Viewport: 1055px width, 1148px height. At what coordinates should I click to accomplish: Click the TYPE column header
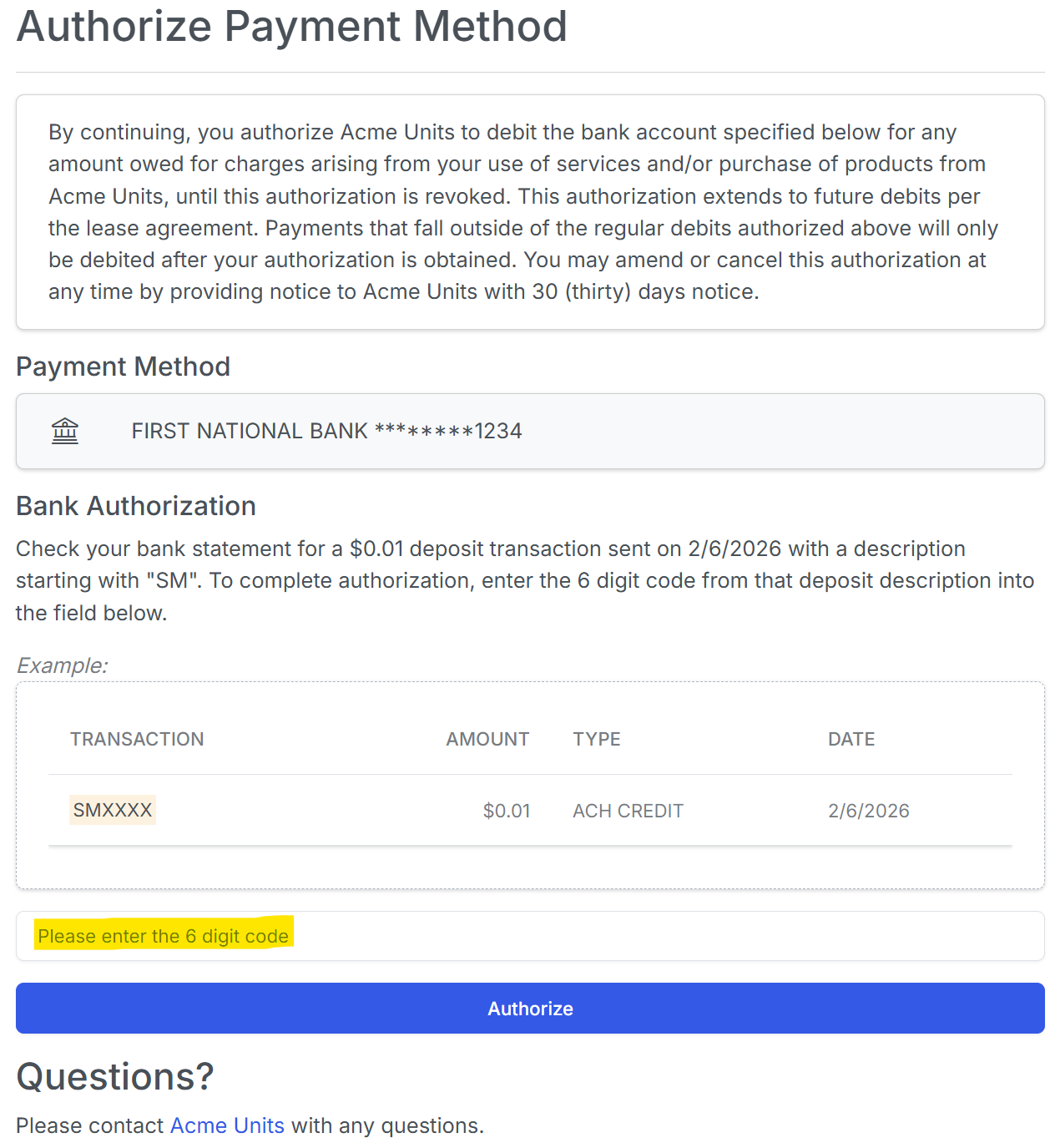(596, 739)
